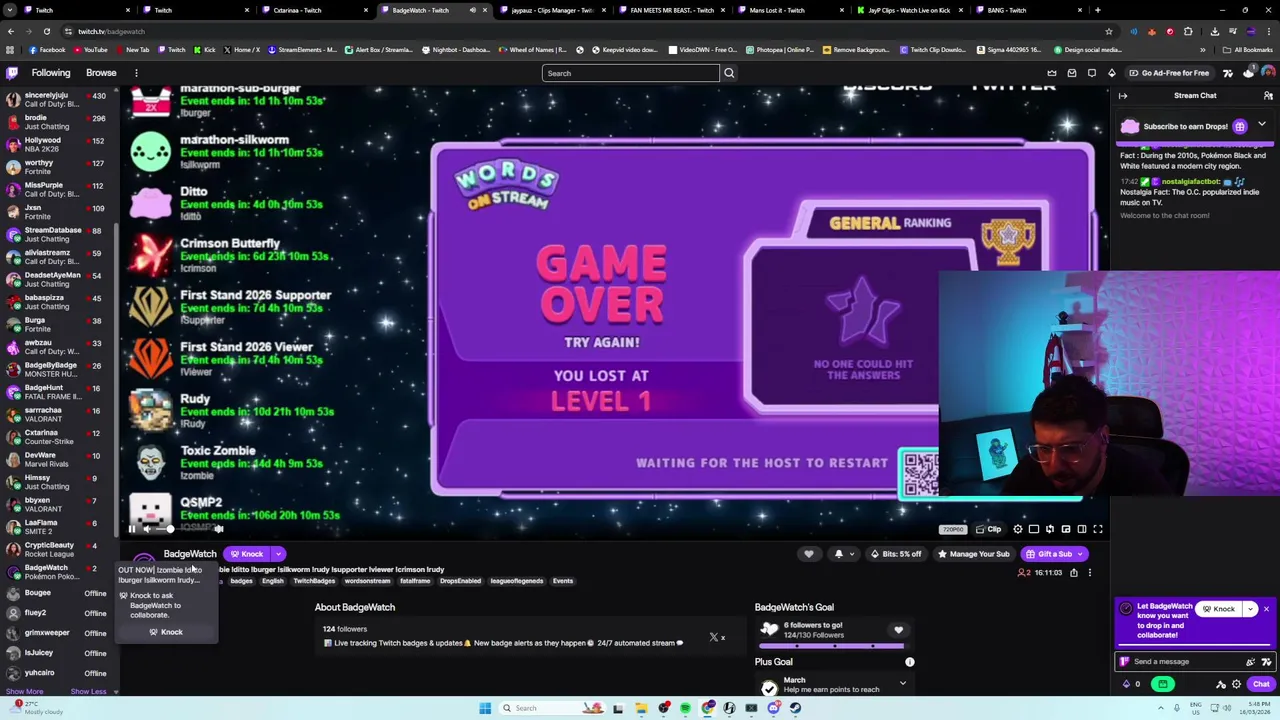1280x720 pixels.
Task: Open followed channel StreamDatabase in sidebar
Action: point(57,235)
